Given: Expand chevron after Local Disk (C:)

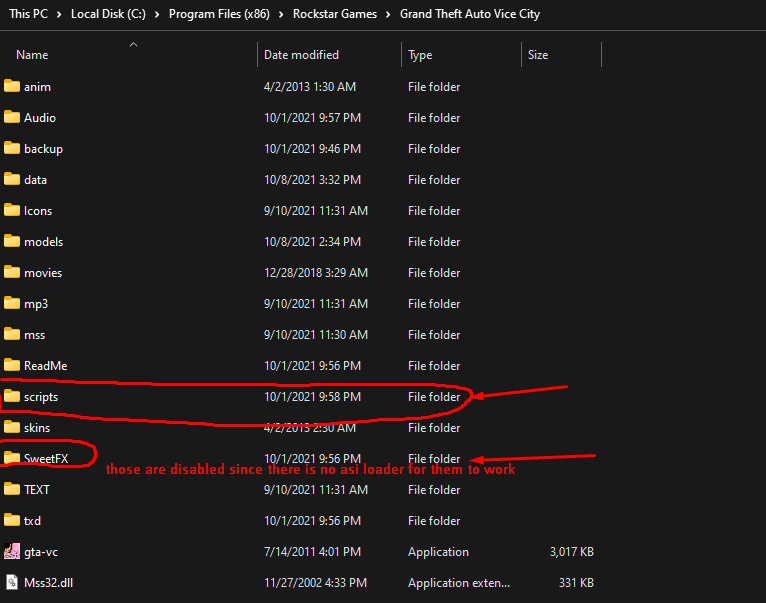Looking at the screenshot, I should point(157,14).
